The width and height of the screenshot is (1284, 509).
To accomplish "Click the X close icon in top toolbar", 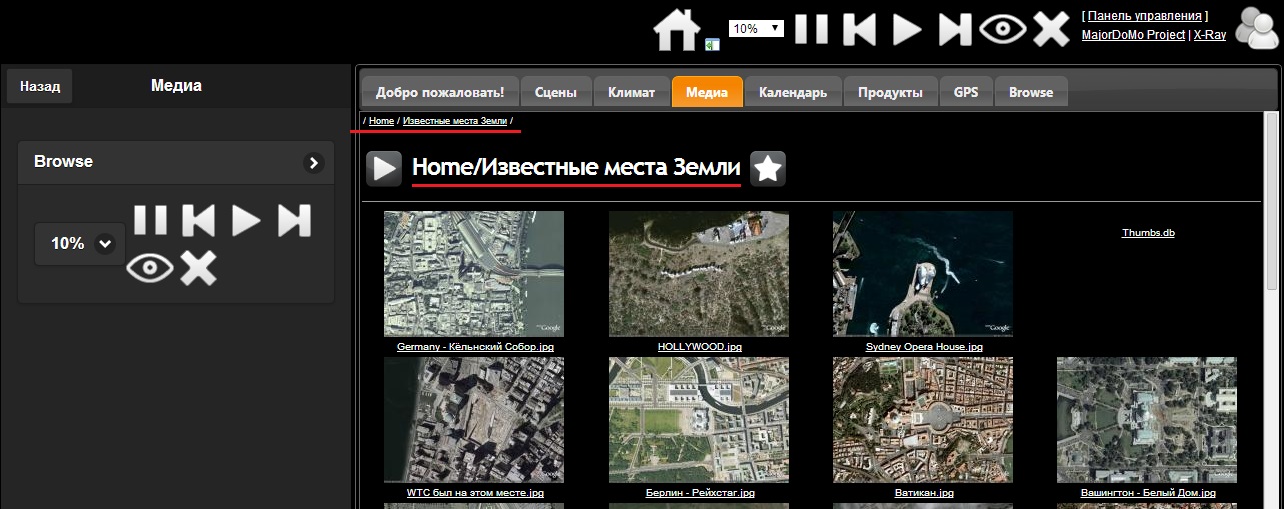I will 1051,29.
